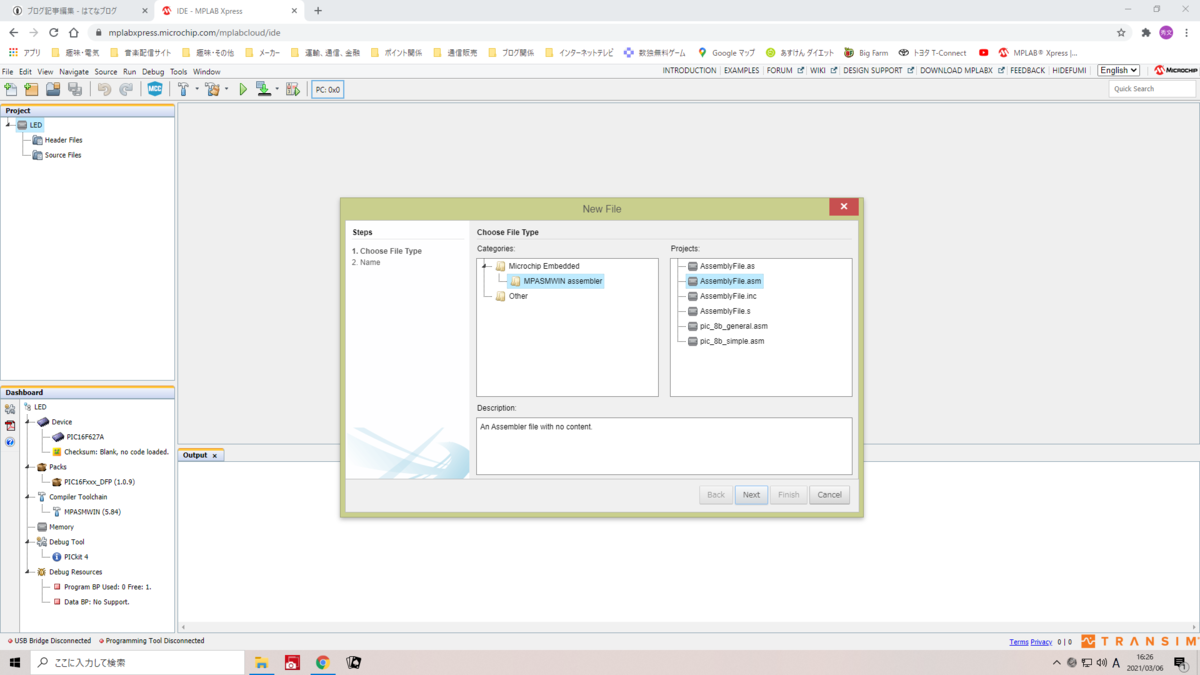
Task: Click the Quick Search field
Action: coord(1152,89)
